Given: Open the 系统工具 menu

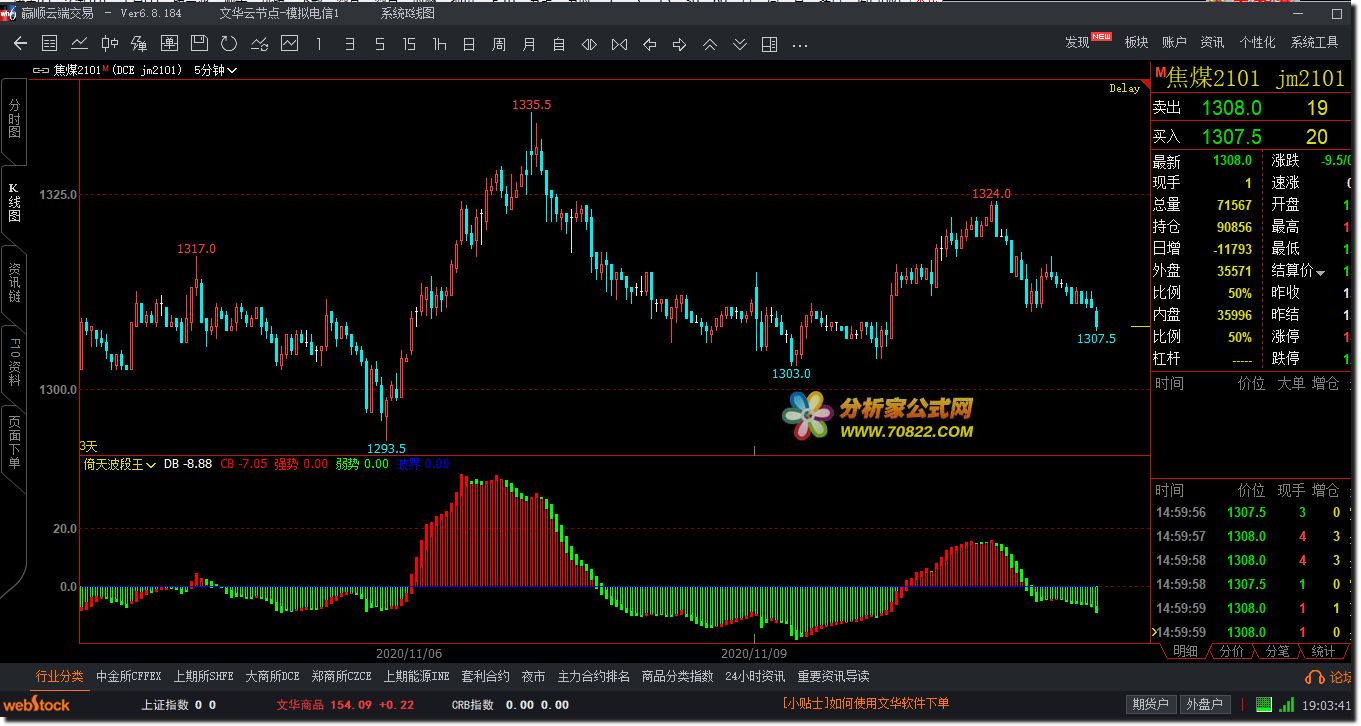Looking at the screenshot, I should point(1314,42).
